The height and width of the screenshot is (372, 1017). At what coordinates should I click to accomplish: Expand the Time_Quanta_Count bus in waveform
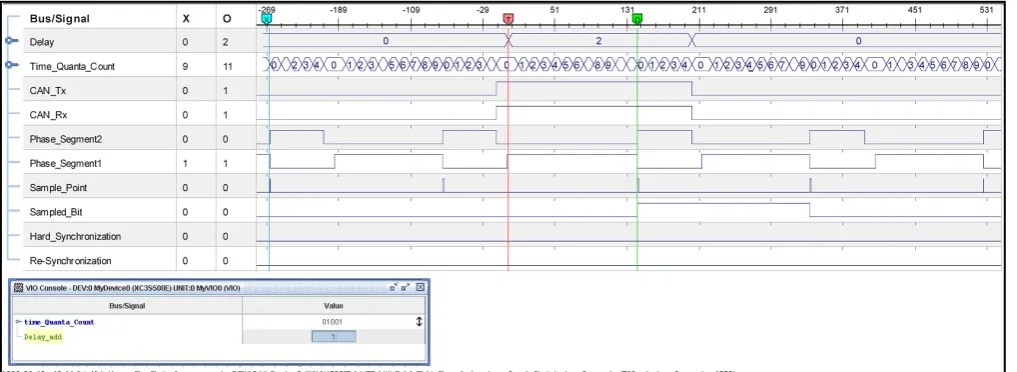pyautogui.click(x=11, y=65)
